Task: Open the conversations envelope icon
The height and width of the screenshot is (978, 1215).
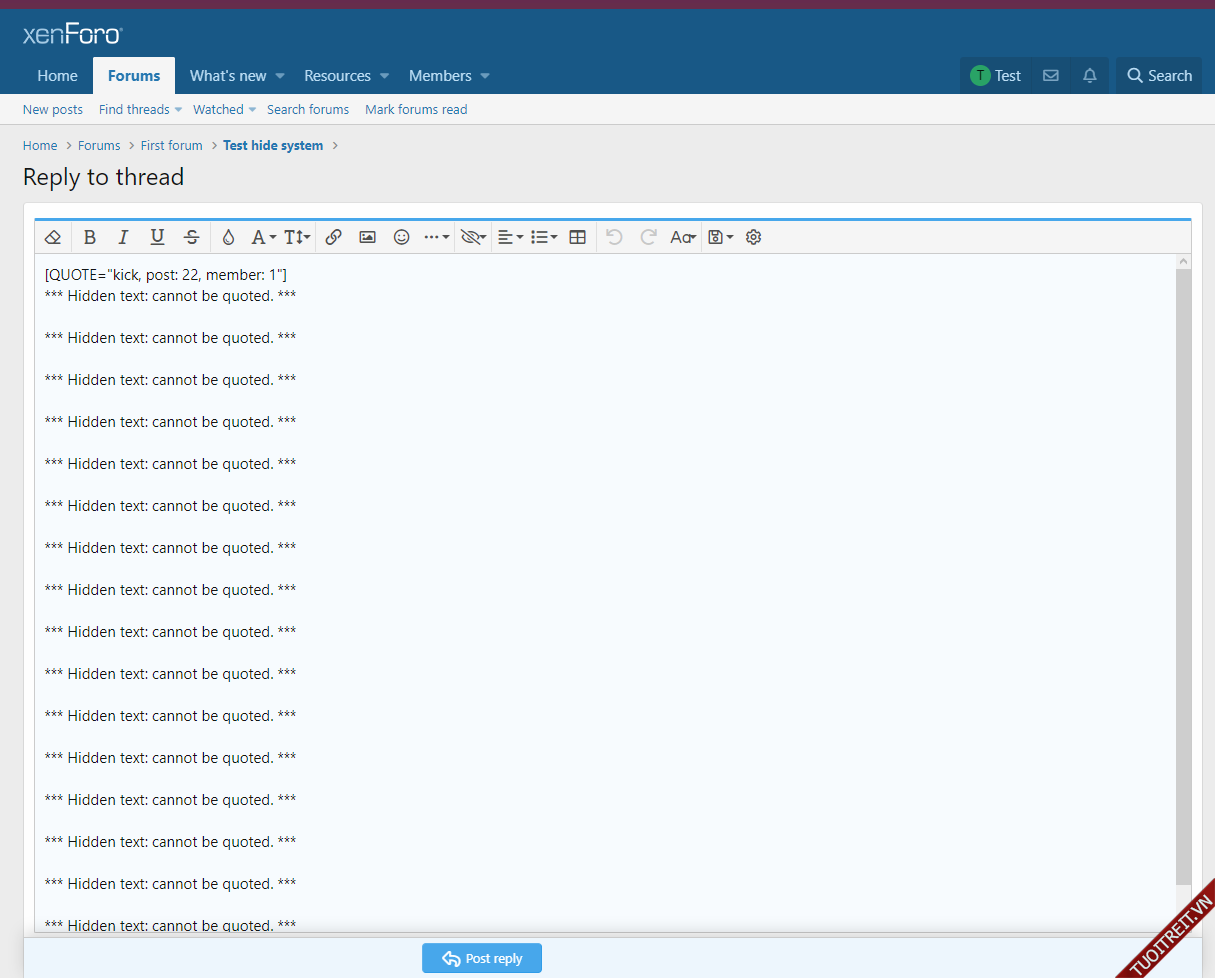Action: [x=1050, y=76]
